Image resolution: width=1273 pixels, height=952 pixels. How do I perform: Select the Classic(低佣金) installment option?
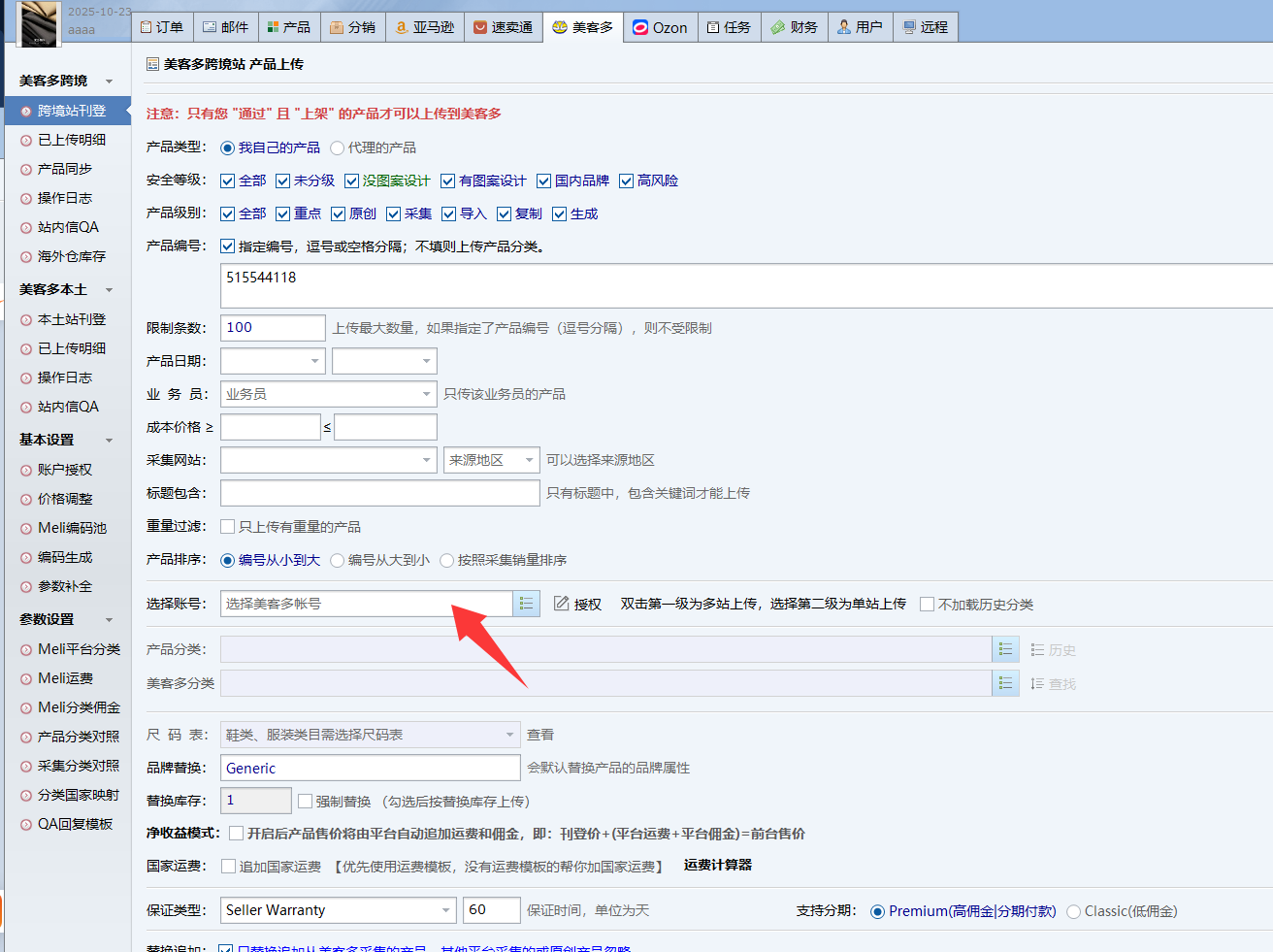1073,911
